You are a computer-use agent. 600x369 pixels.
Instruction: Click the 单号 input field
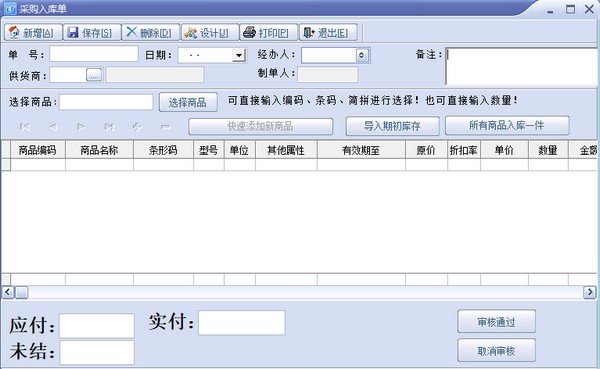point(94,54)
